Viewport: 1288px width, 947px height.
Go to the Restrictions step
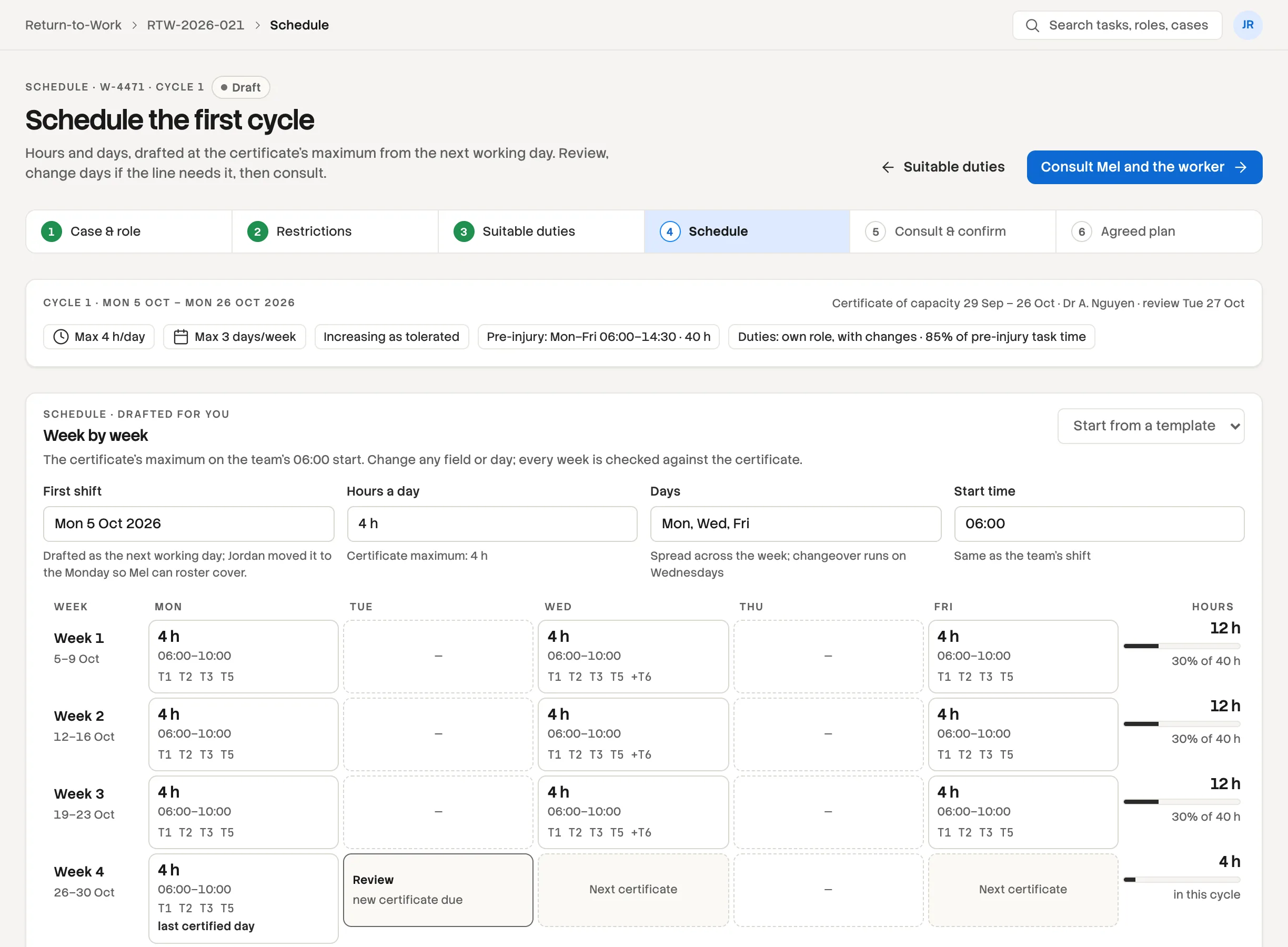tap(335, 231)
